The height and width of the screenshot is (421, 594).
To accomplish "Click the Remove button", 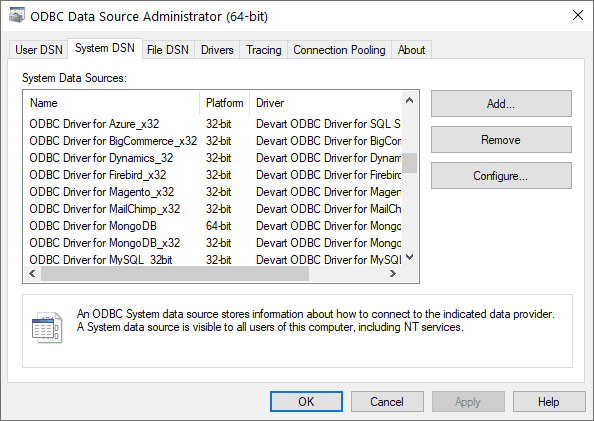I will (x=501, y=139).
